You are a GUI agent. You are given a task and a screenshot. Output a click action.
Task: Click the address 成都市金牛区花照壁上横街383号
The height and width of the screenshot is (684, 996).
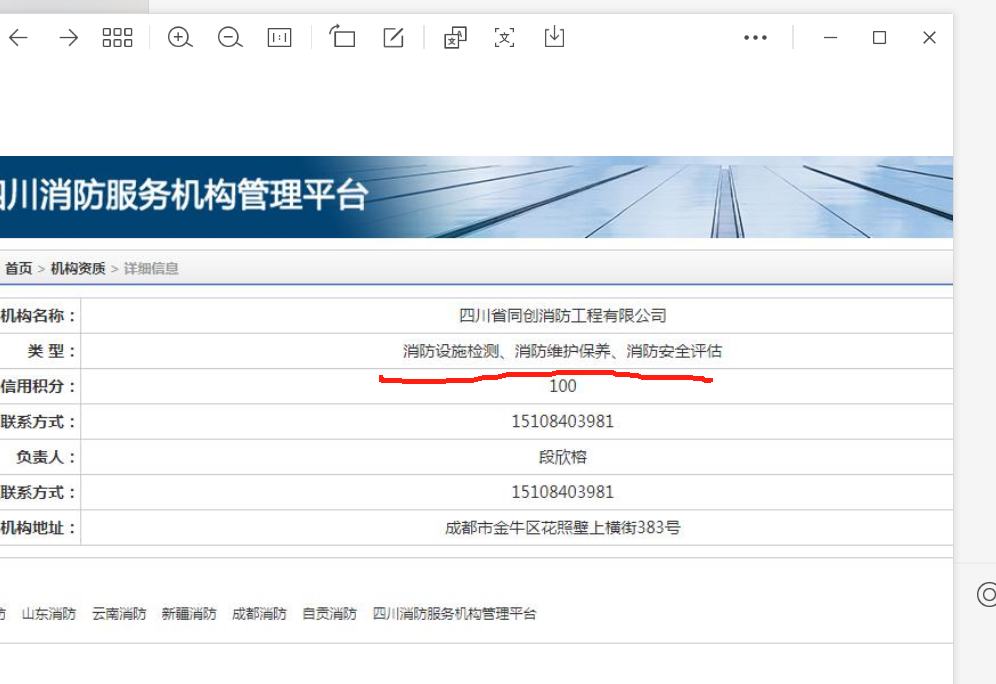point(563,528)
